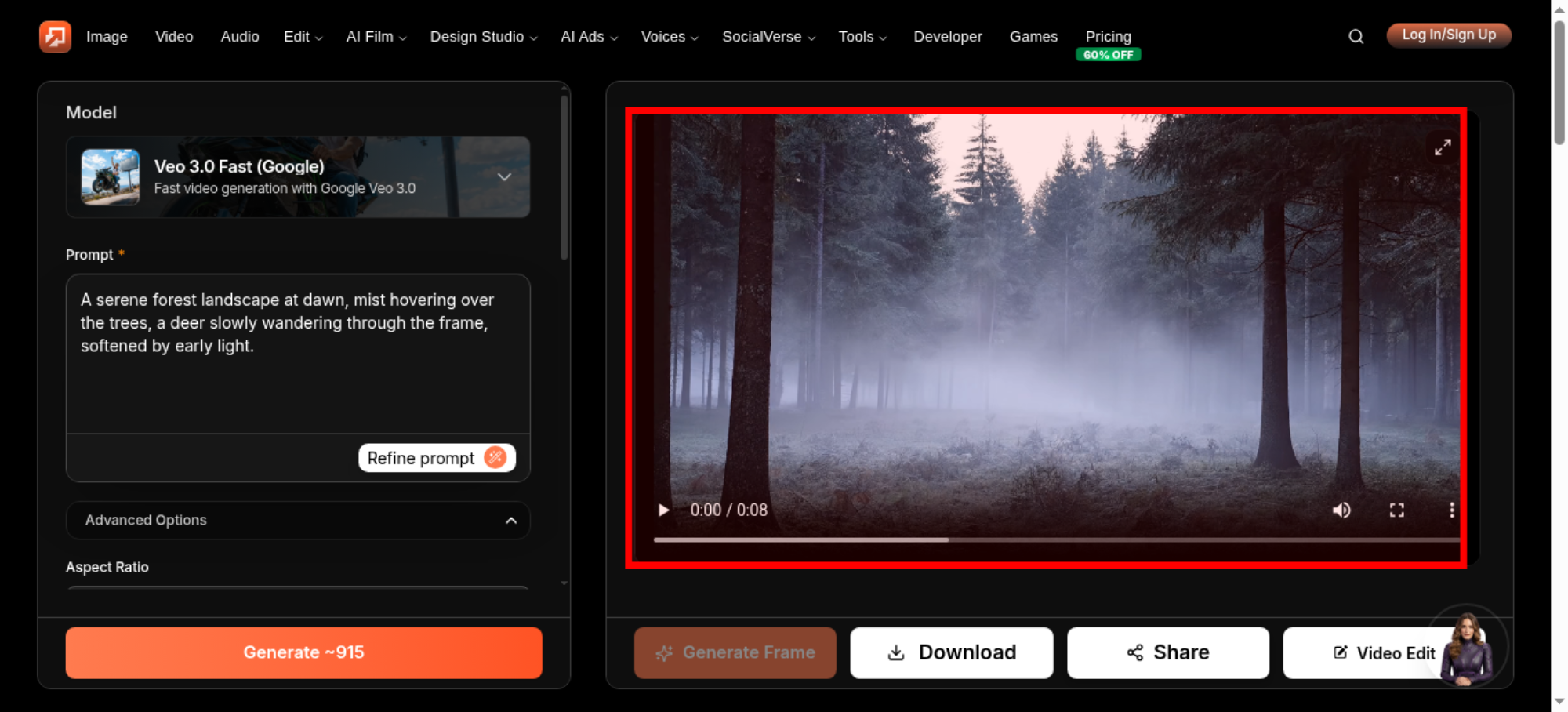The height and width of the screenshot is (712, 1568).
Task: Open the search magnifier icon
Action: 1356,36
